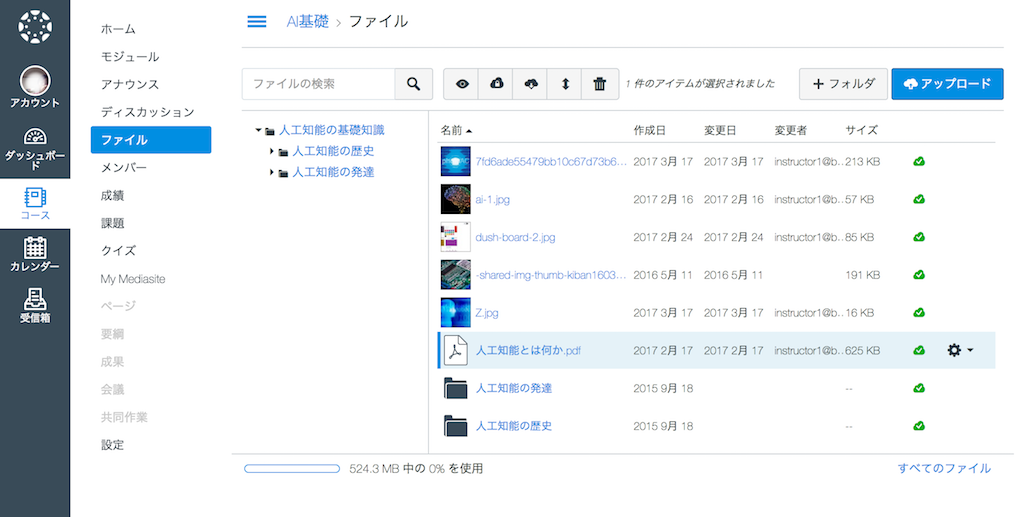Viewport: 1024px width, 517px height.
Task: Click the cloud download toolbar button
Action: (531, 84)
